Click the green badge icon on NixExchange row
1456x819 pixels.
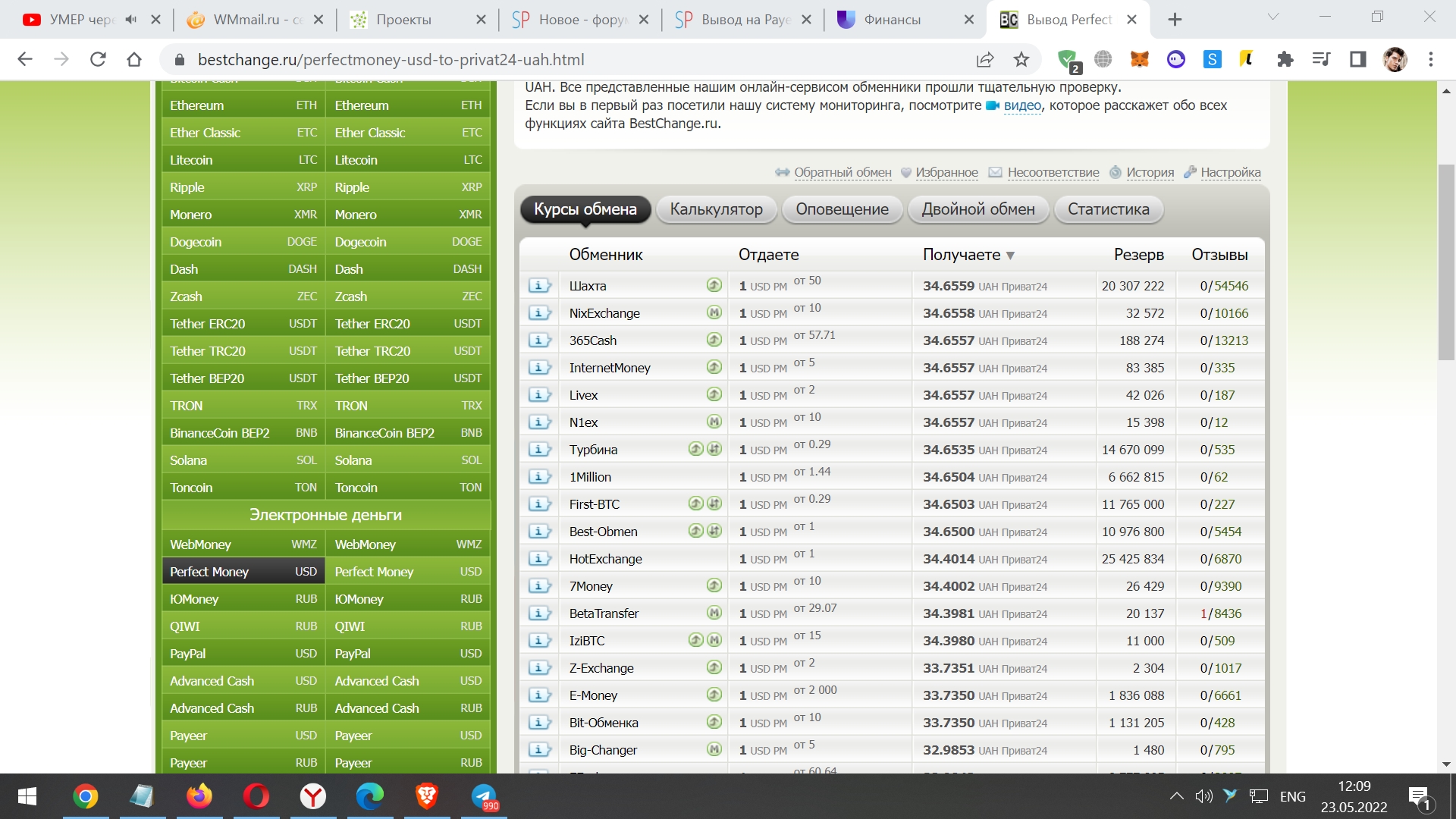[714, 312]
